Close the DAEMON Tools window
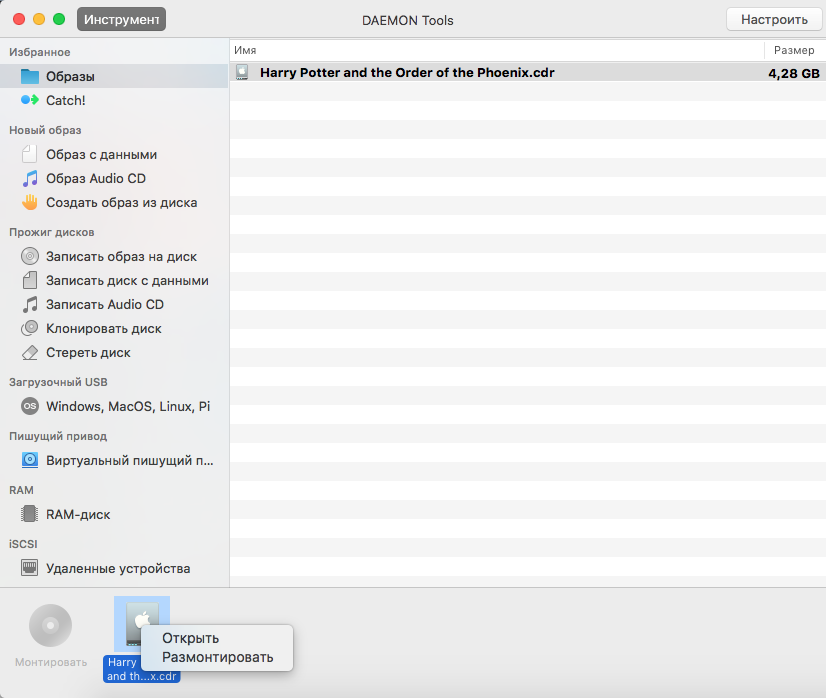826x698 pixels. [19, 19]
